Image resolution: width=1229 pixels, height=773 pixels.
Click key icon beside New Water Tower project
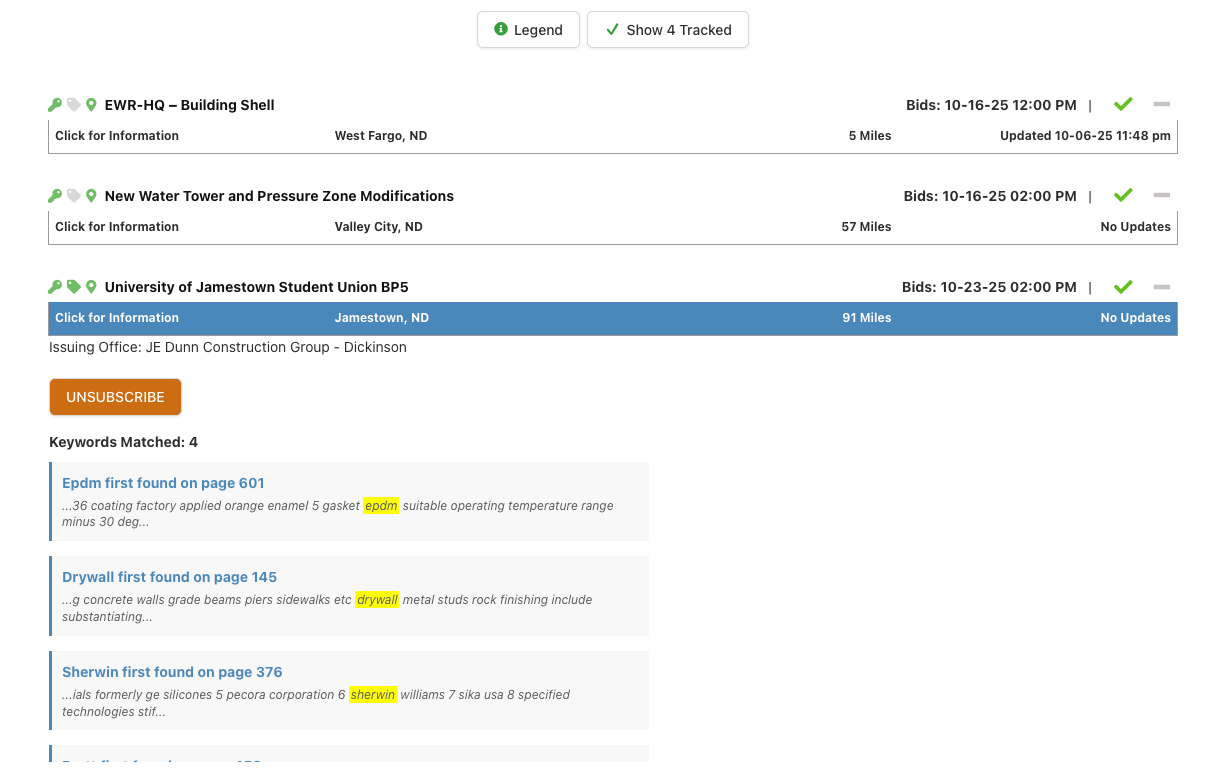tap(55, 196)
